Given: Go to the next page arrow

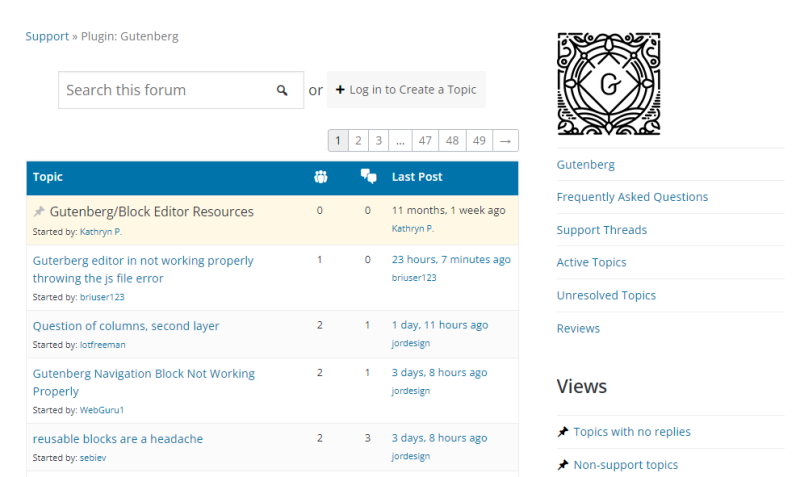Looking at the screenshot, I should 505,141.
